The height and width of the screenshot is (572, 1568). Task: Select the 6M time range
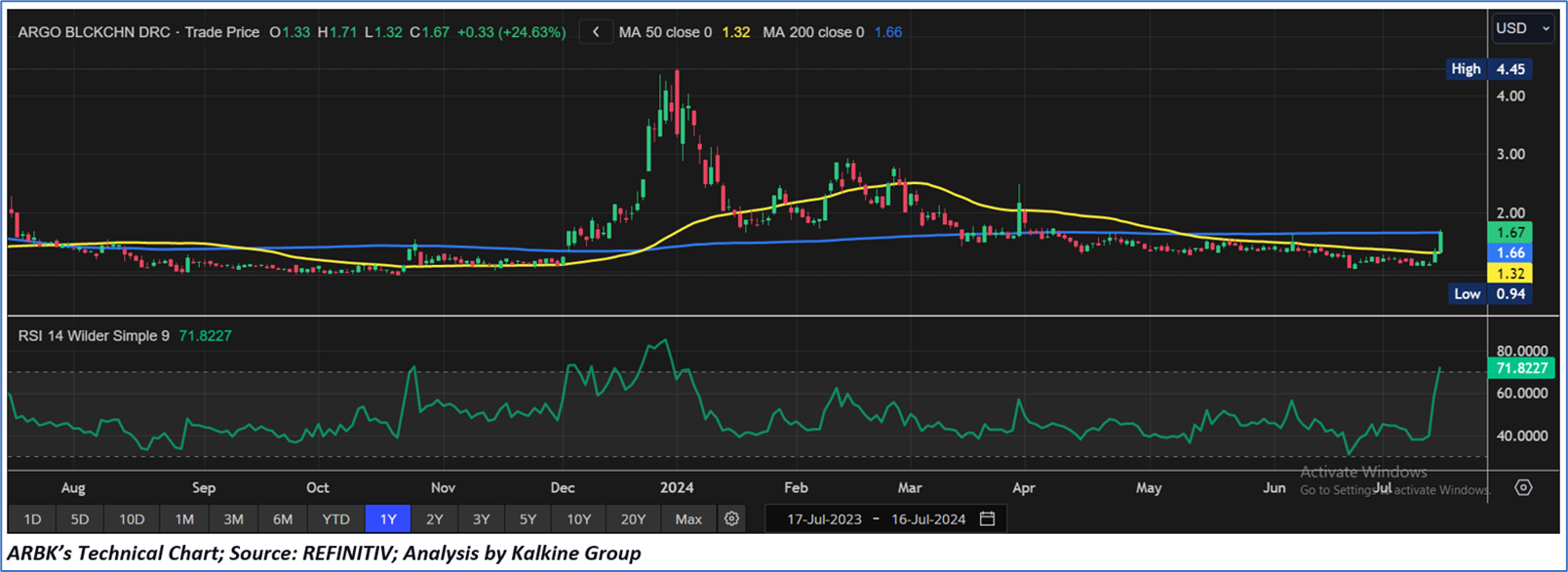click(x=283, y=519)
